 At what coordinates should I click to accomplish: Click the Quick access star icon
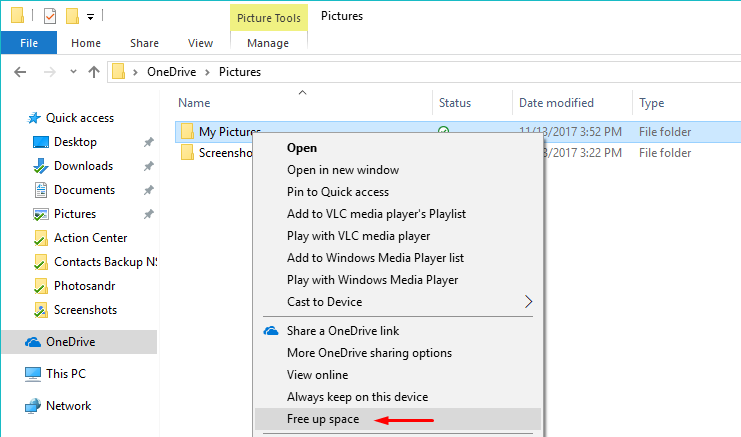coord(34,118)
